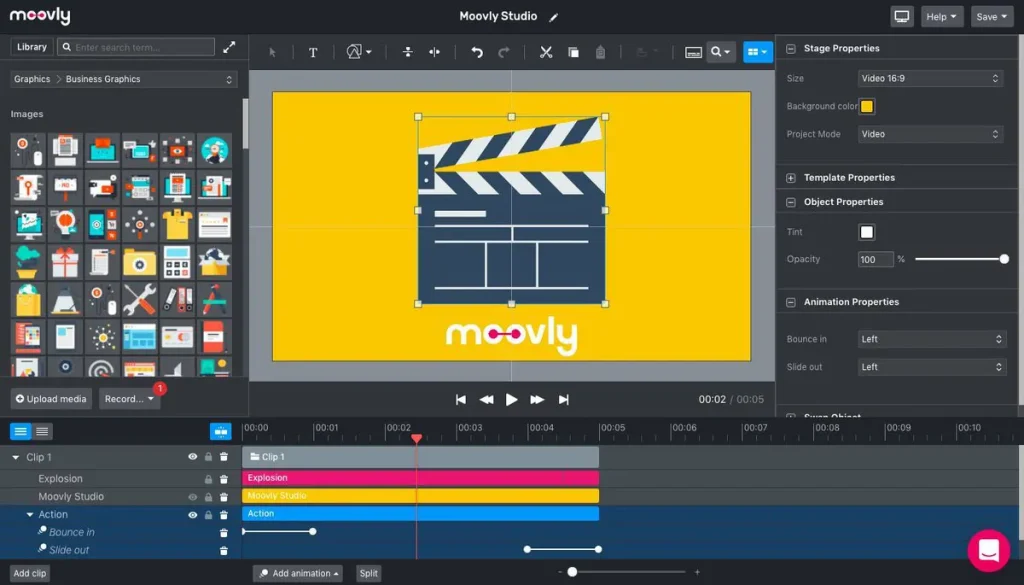Click the monitor preview icon
The width and height of the screenshot is (1024, 585).
[902, 16]
